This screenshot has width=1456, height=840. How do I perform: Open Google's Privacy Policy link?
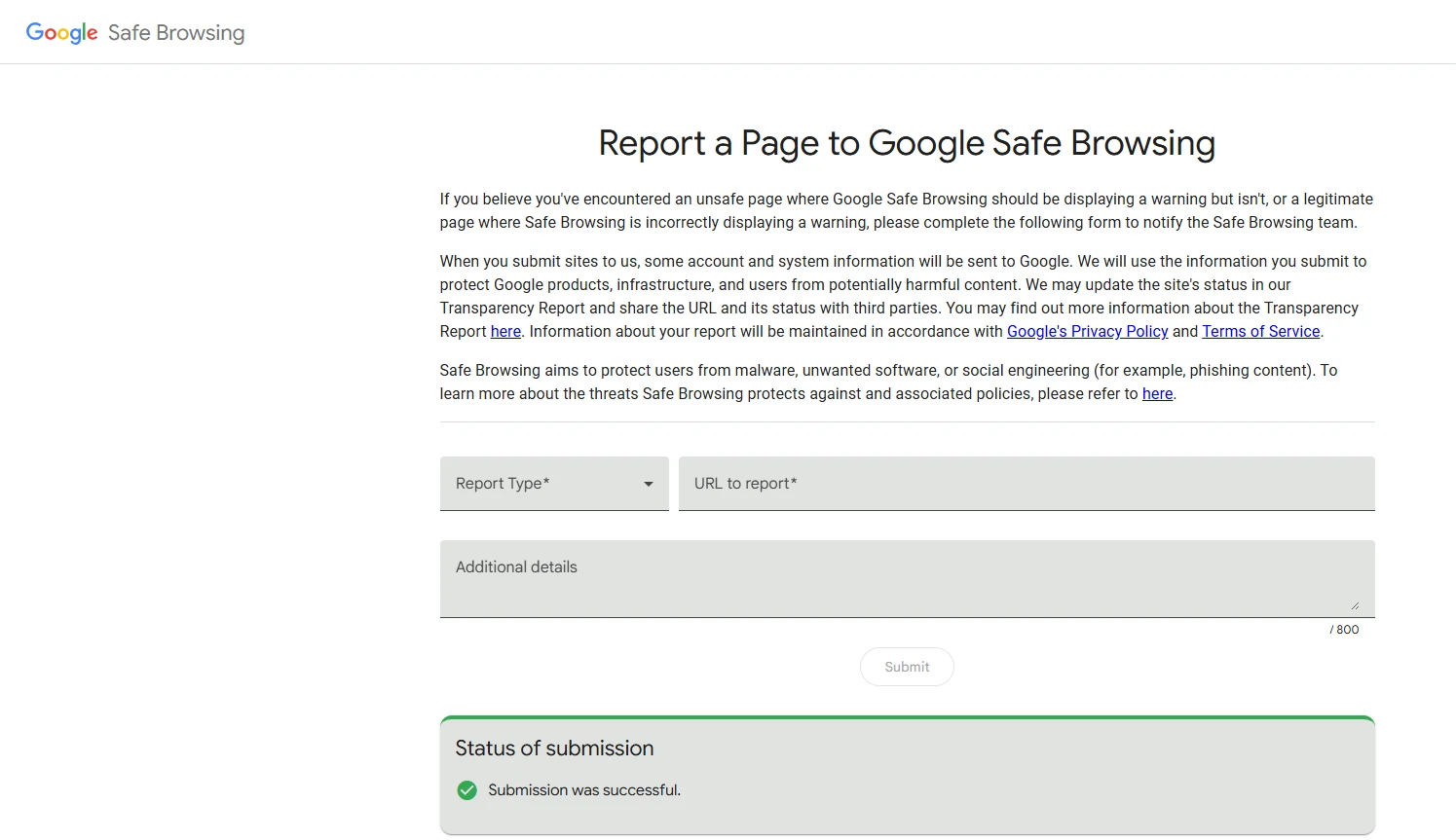click(x=1087, y=331)
